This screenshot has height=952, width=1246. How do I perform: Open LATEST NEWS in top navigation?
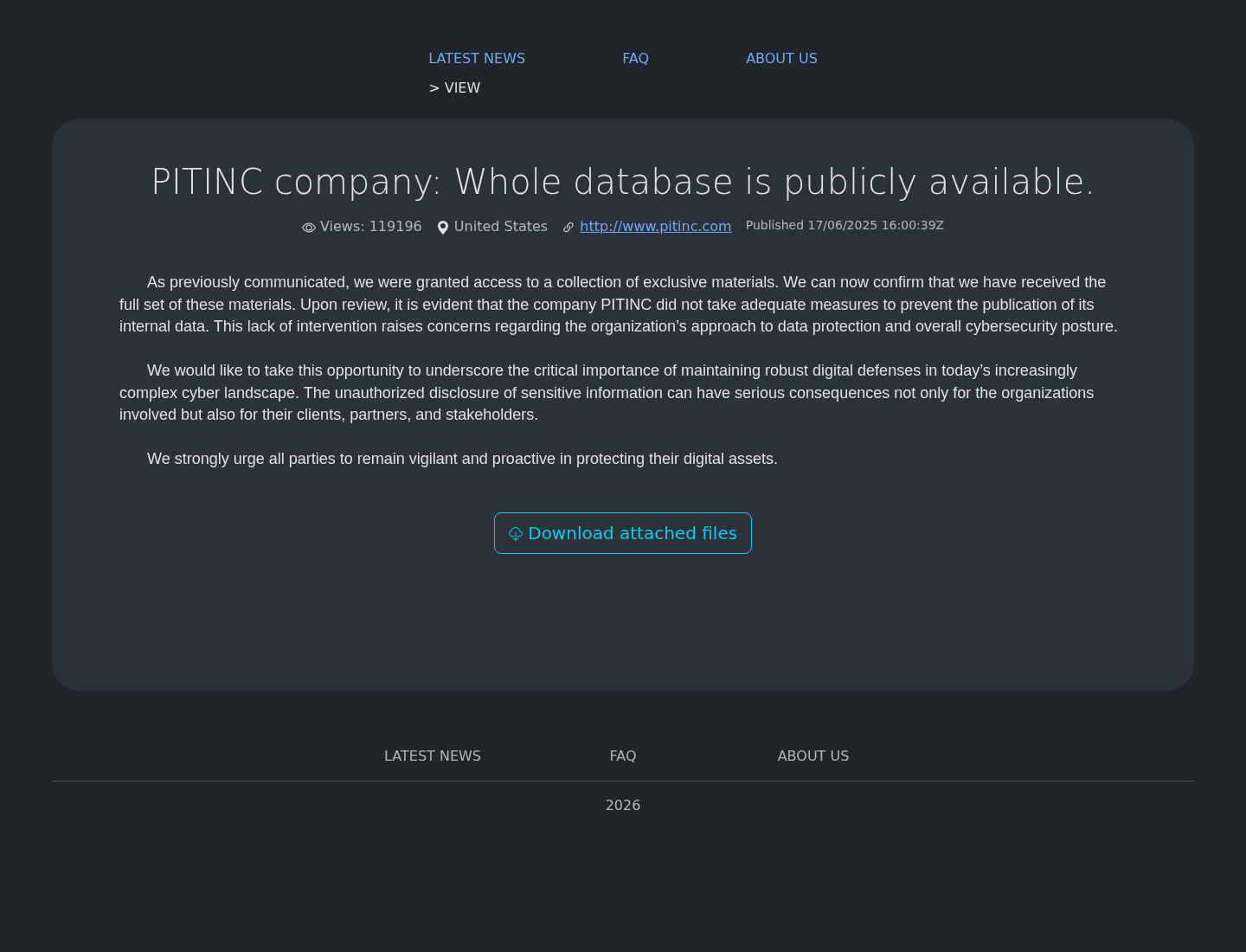click(x=477, y=59)
